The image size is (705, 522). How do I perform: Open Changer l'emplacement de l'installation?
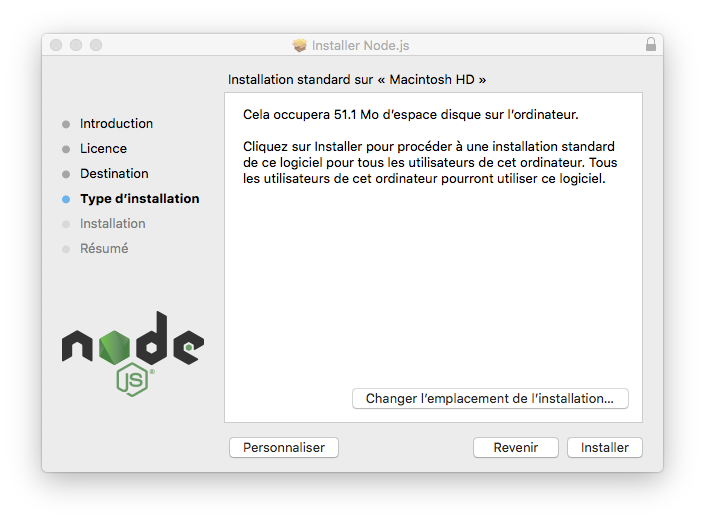click(x=490, y=399)
